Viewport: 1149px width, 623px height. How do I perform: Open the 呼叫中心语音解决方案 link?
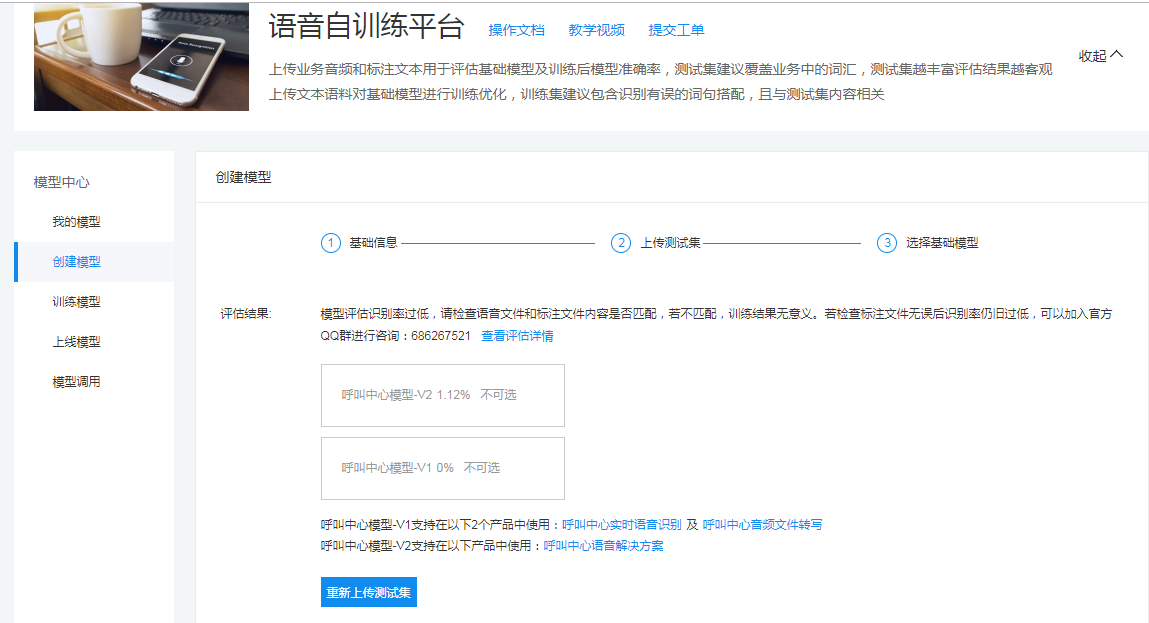point(603,546)
